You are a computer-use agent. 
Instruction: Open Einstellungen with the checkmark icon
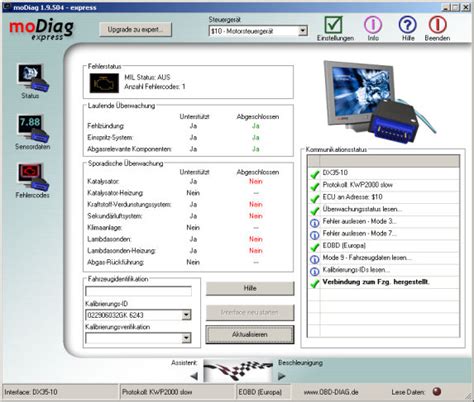coord(334,24)
